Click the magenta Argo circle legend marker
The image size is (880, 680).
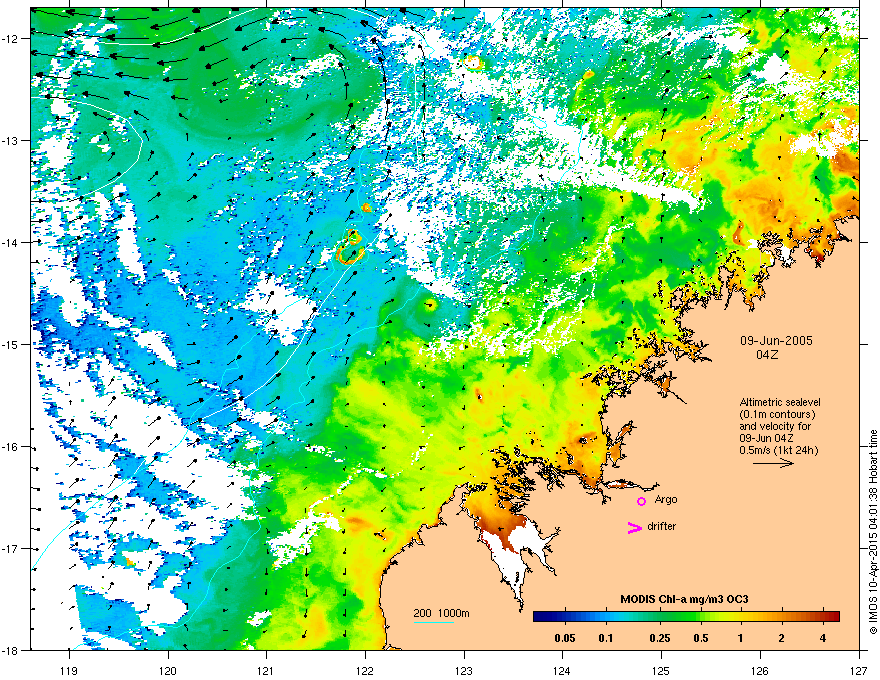(x=641, y=501)
